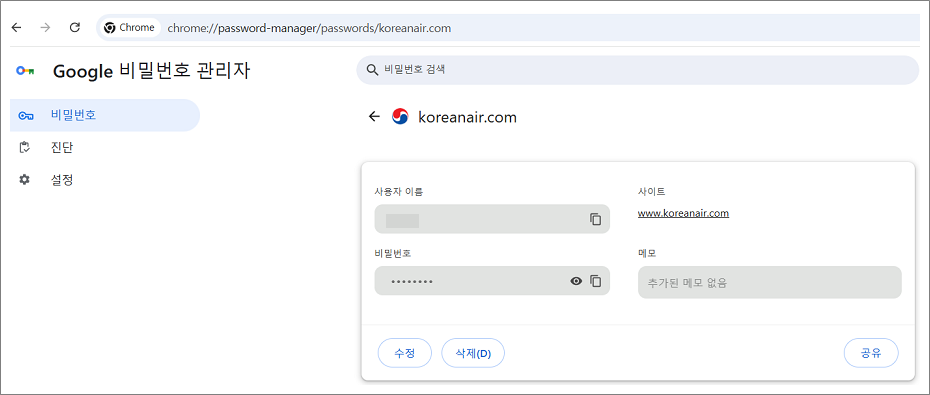
Task: Click the Google 비밀번호 관리자 title
Action: point(151,72)
